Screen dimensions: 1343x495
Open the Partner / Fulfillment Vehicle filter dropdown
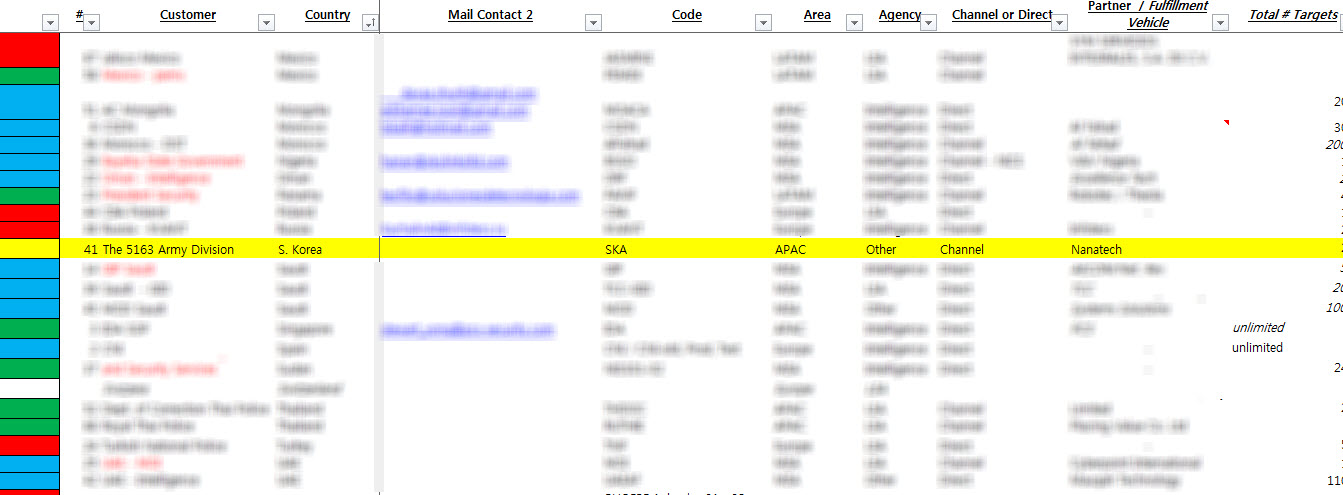(x=1219, y=22)
